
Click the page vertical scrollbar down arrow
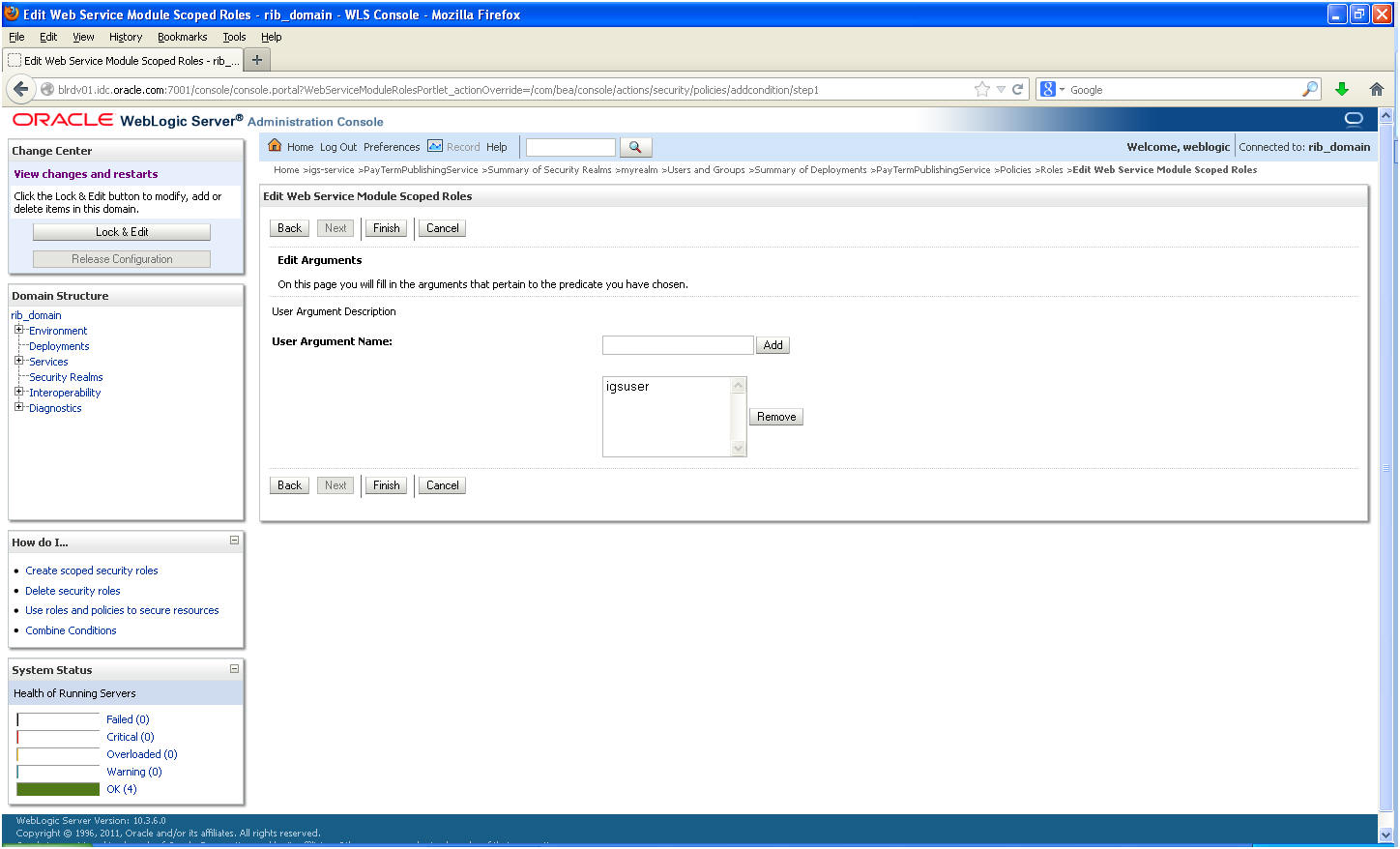1385,834
